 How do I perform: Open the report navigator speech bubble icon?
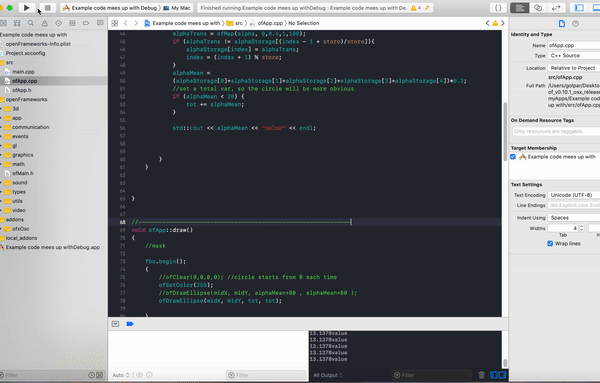[x=100, y=23]
